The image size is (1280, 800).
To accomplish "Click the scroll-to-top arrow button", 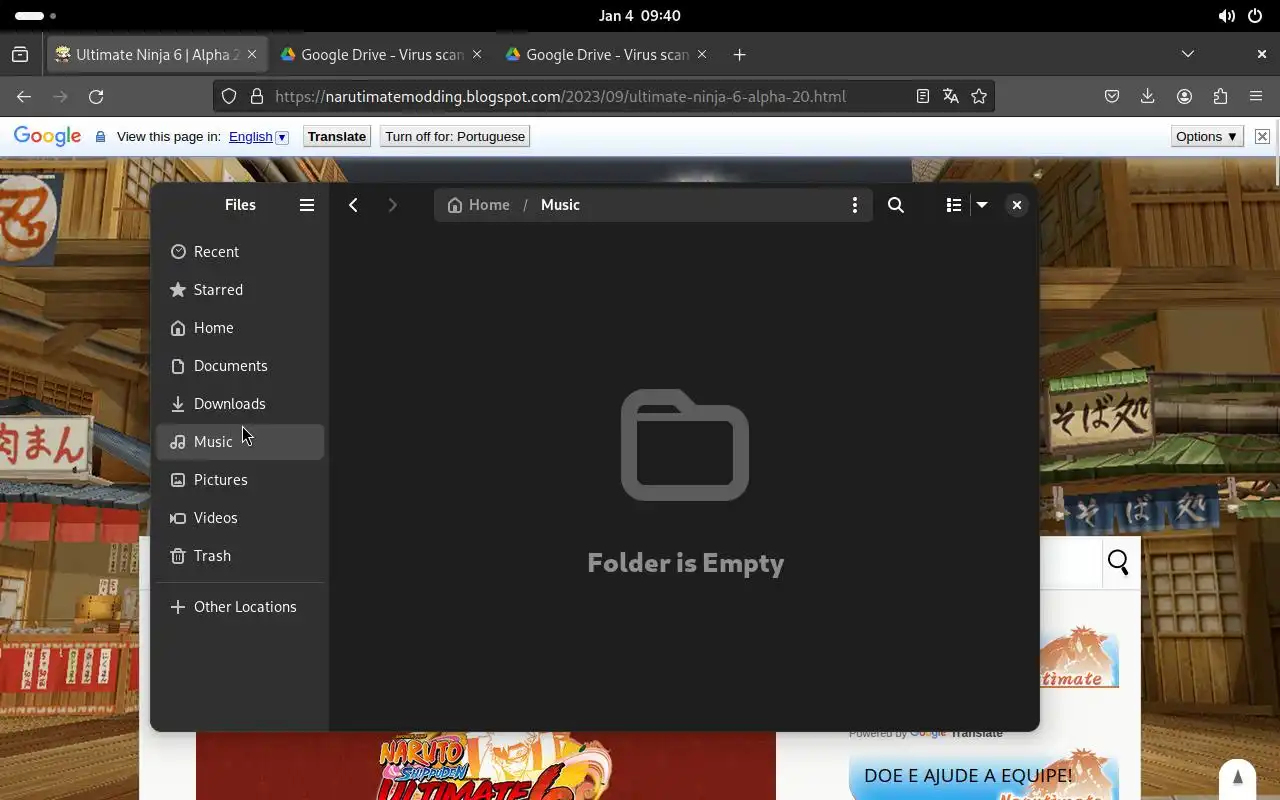I will (1237, 778).
